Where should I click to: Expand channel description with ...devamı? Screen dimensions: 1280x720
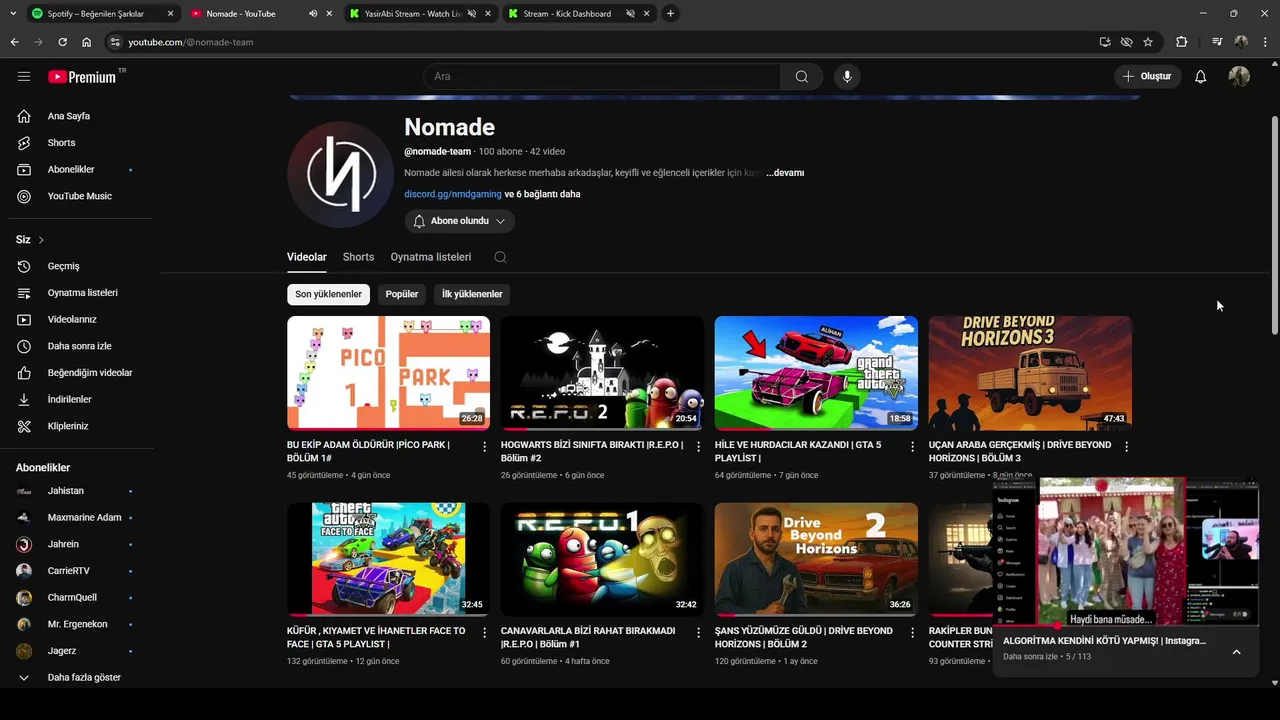(x=785, y=173)
